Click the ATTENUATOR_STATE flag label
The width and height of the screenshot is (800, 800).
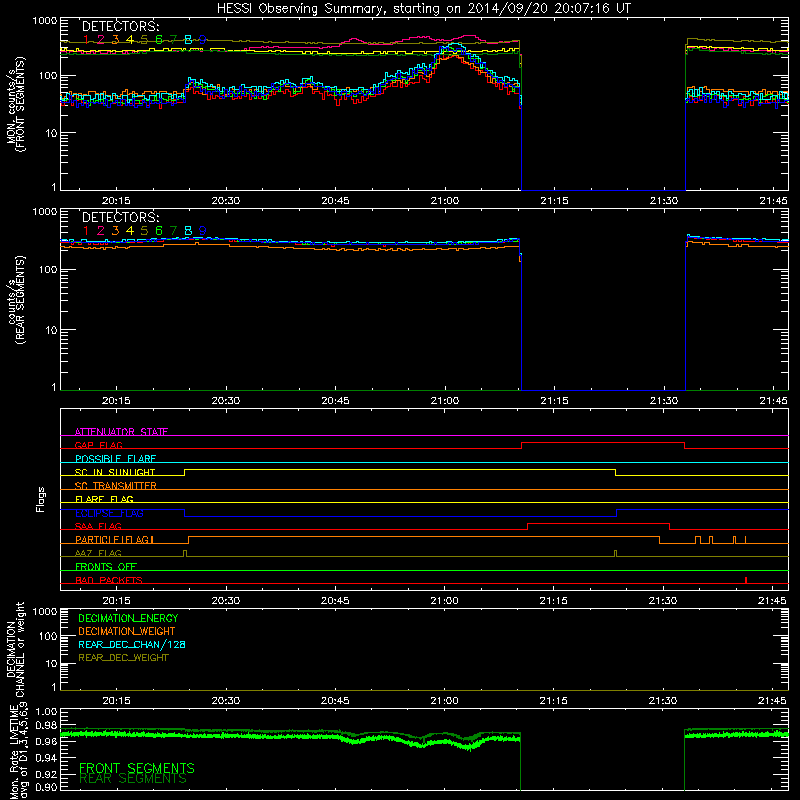point(121,432)
